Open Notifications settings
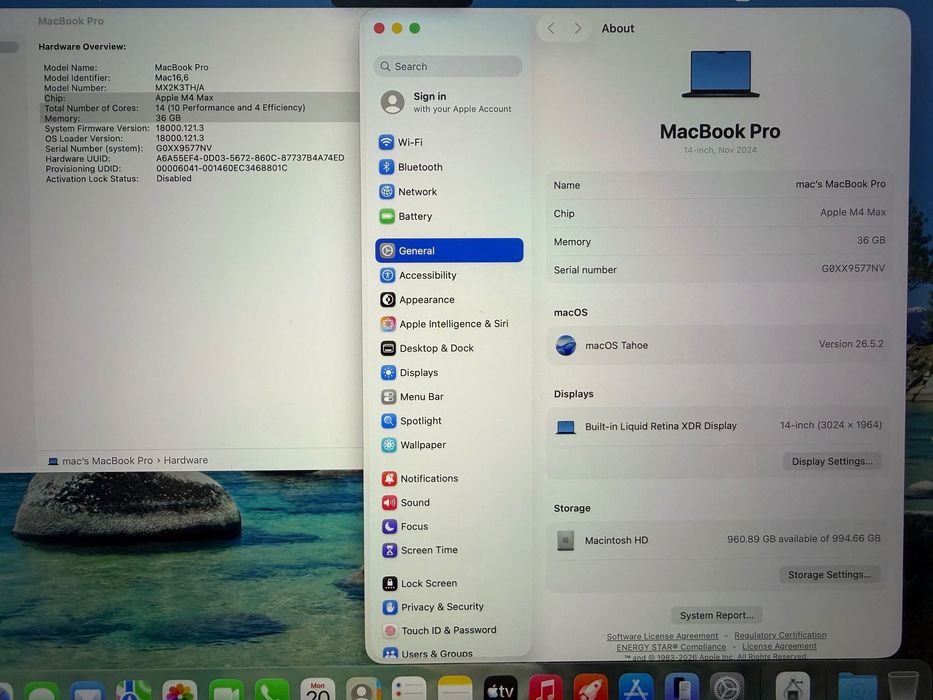The width and height of the screenshot is (933, 700). 449,479
